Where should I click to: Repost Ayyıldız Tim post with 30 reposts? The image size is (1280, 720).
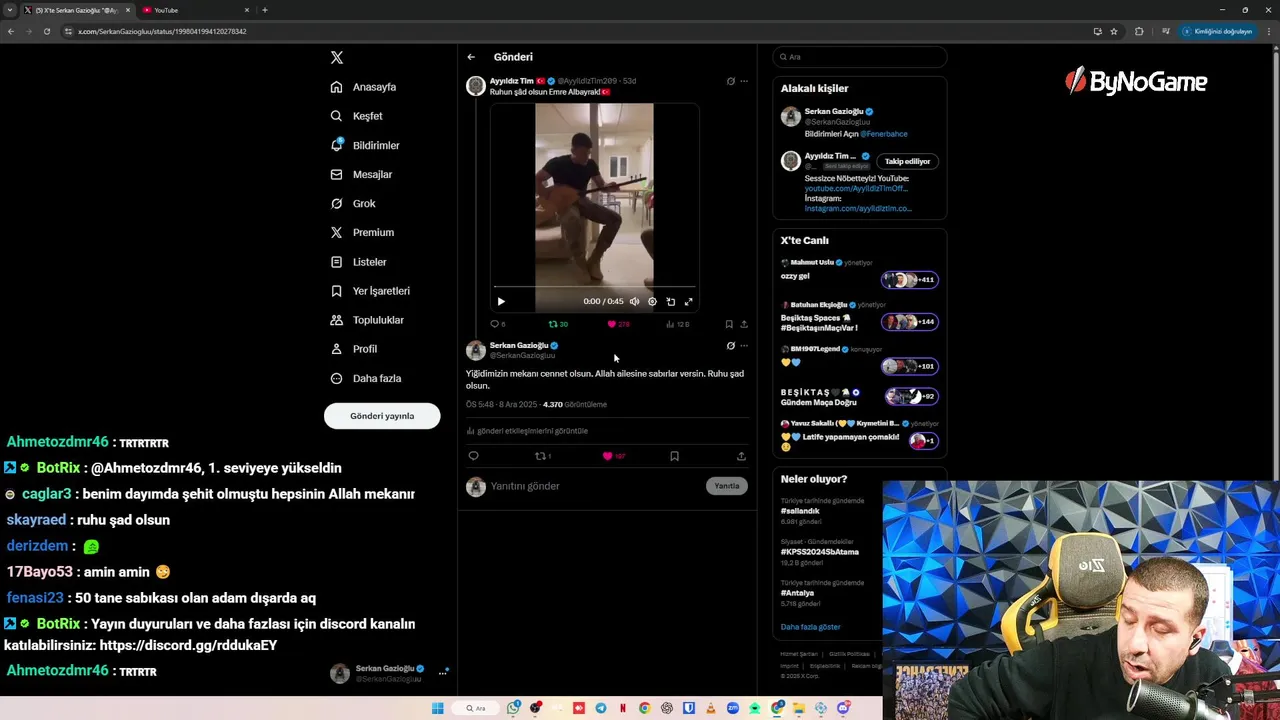(558, 324)
